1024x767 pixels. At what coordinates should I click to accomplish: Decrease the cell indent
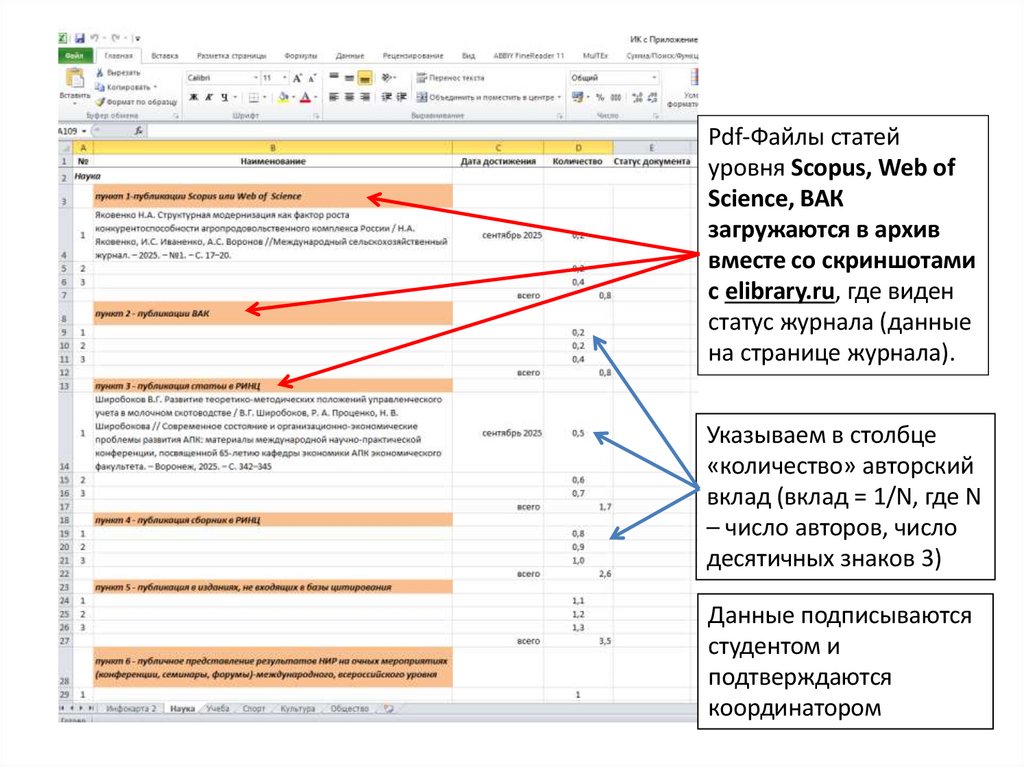pyautogui.click(x=387, y=97)
